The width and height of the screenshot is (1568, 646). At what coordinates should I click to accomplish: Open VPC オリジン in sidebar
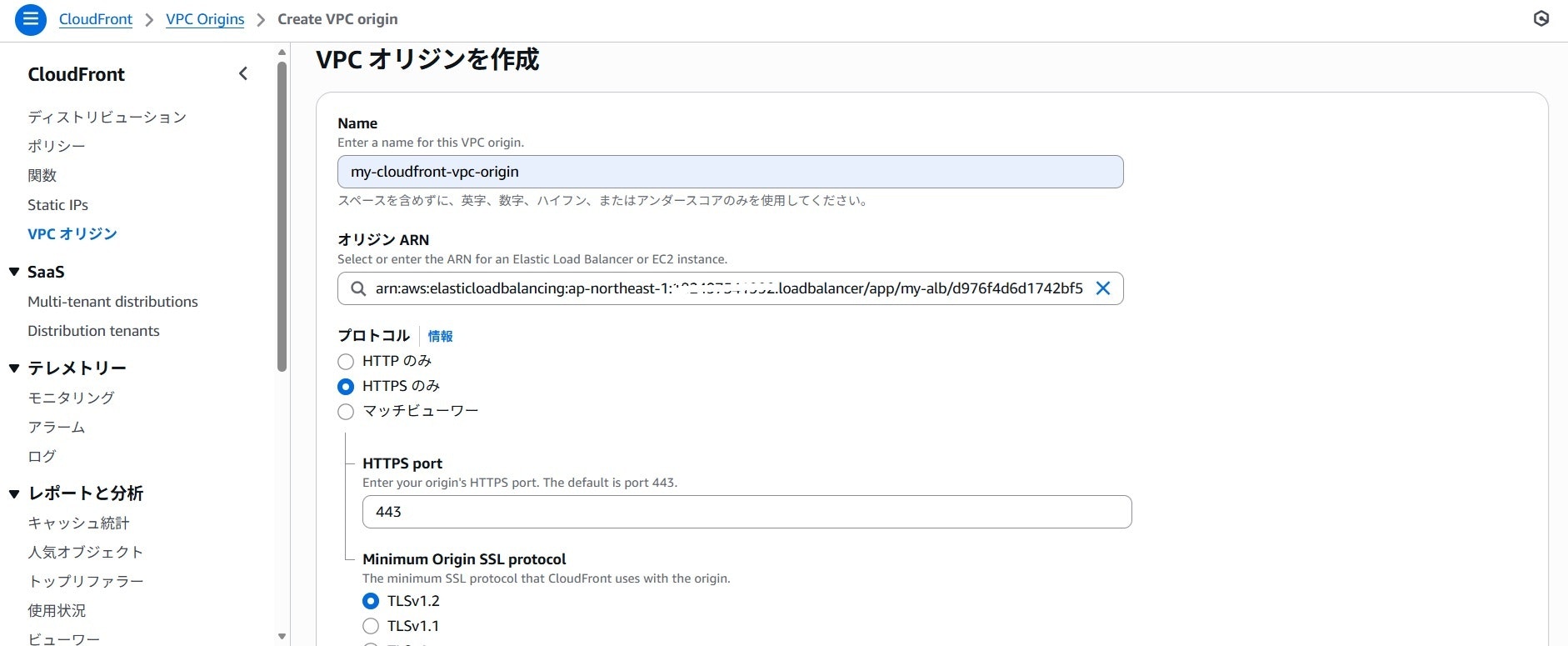pos(72,233)
